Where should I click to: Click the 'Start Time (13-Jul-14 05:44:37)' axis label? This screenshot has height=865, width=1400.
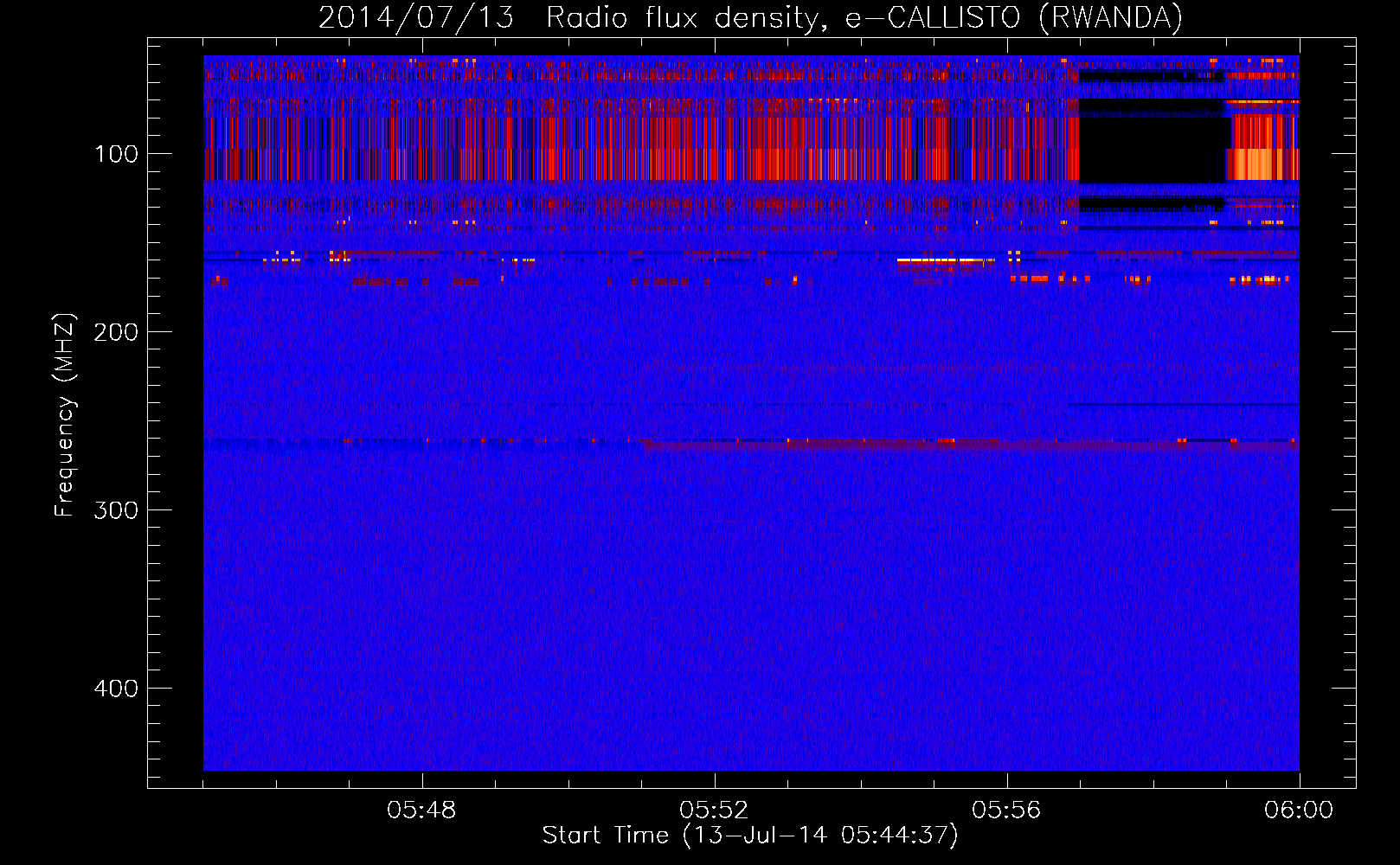tap(750, 836)
